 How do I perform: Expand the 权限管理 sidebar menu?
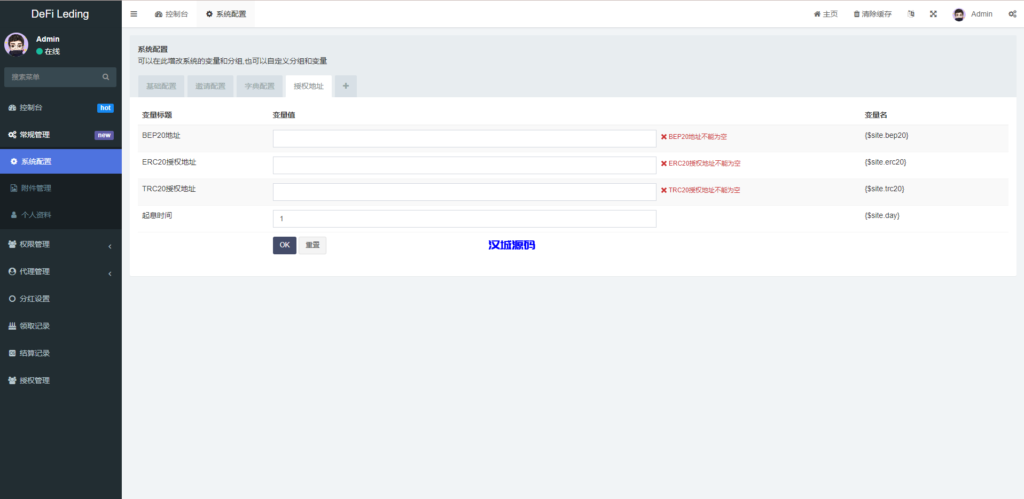tap(60, 244)
